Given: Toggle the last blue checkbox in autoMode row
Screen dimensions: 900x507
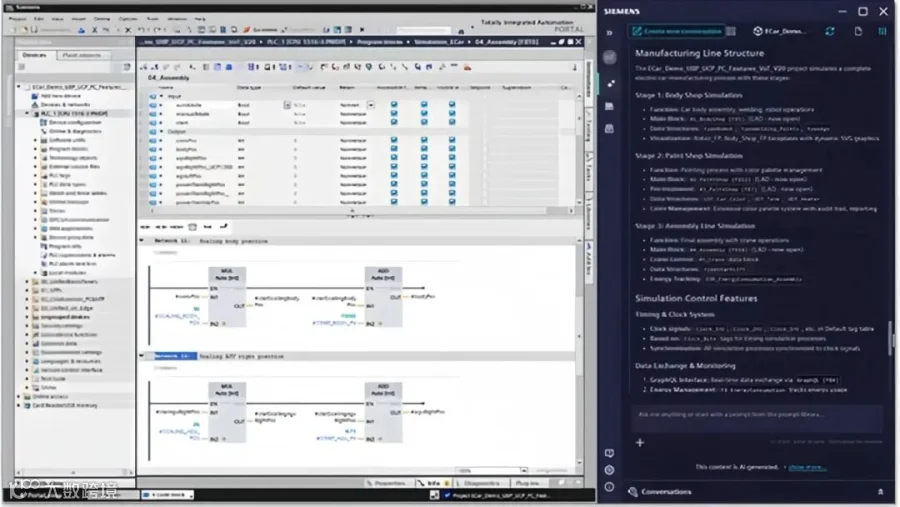Looking at the screenshot, I should (452, 105).
